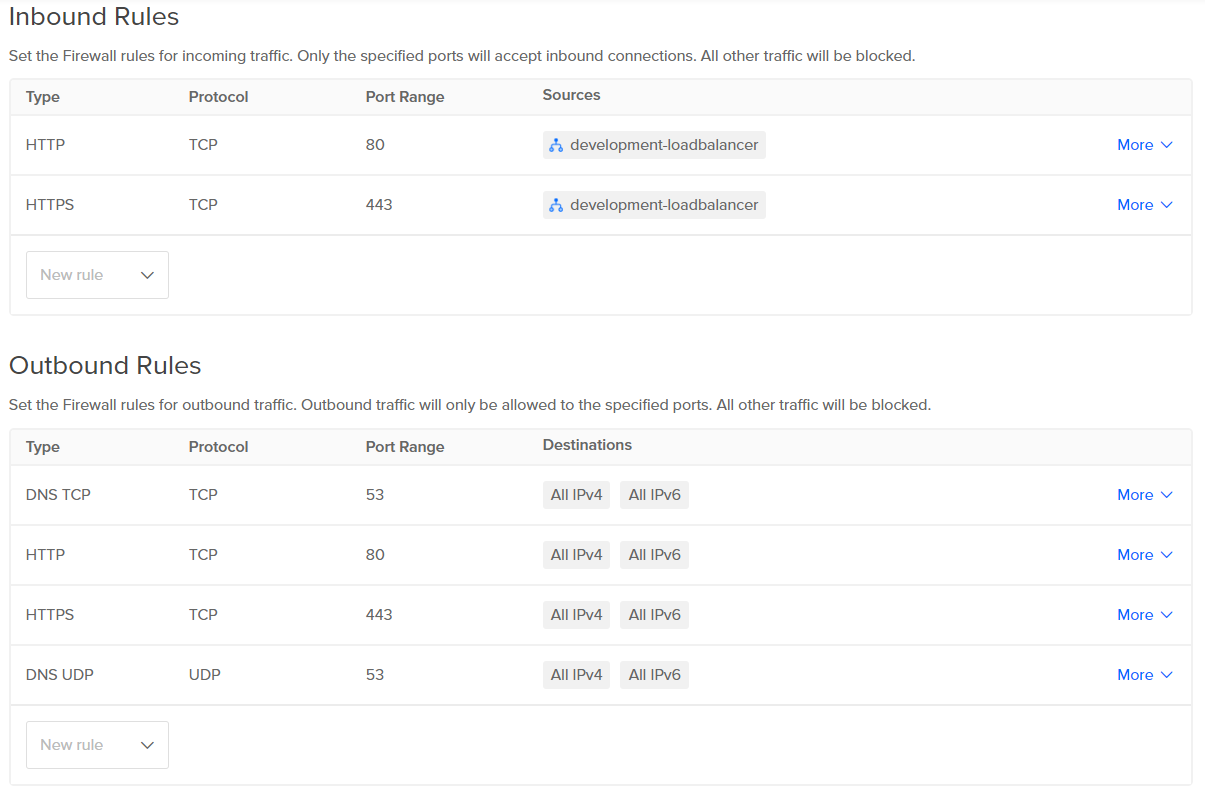
Task: Click the All IPv6 chip on outbound HTTP rule
Action: [x=654, y=555]
